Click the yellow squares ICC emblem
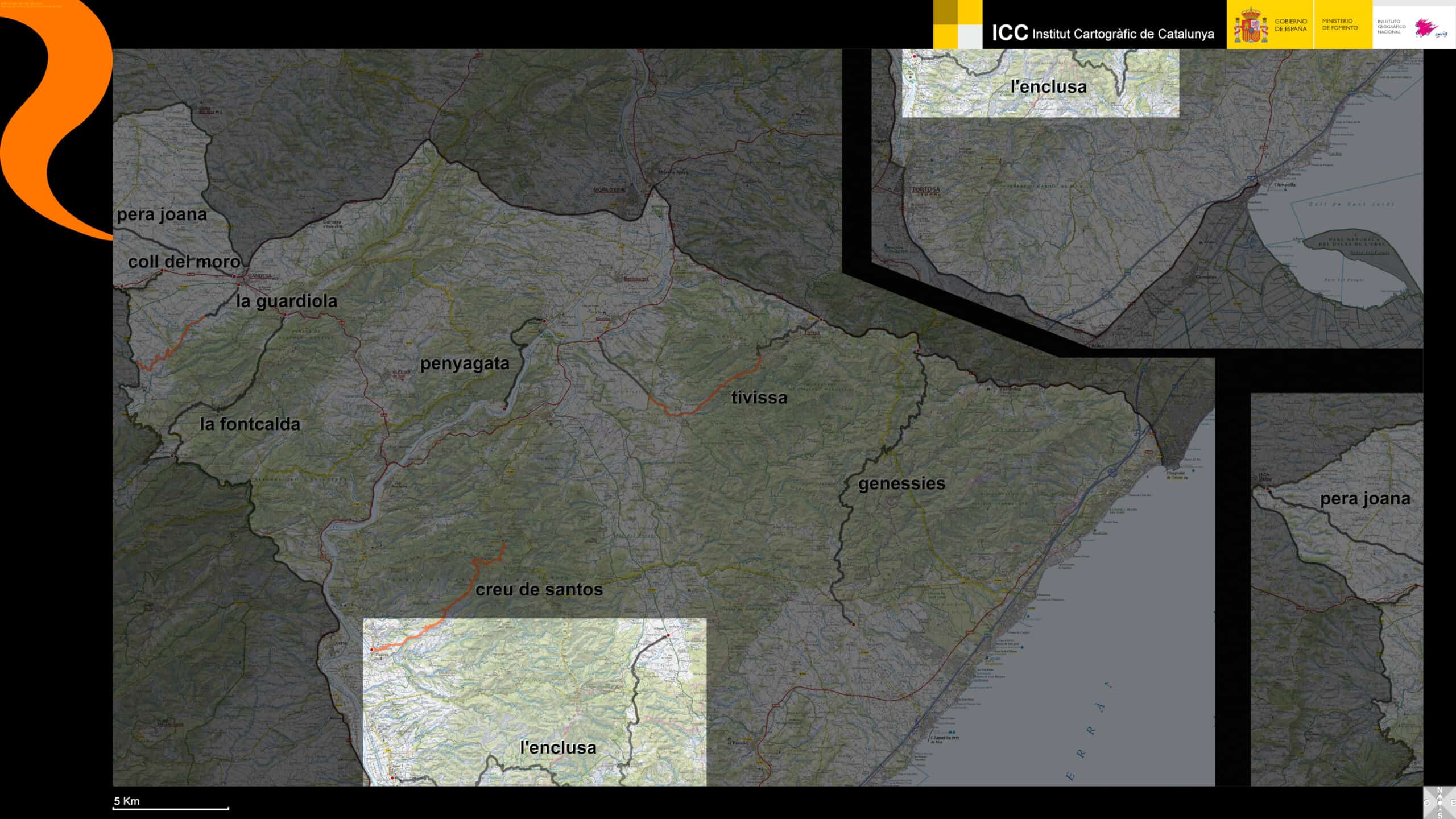This screenshot has width=1456, height=819. pos(958,24)
